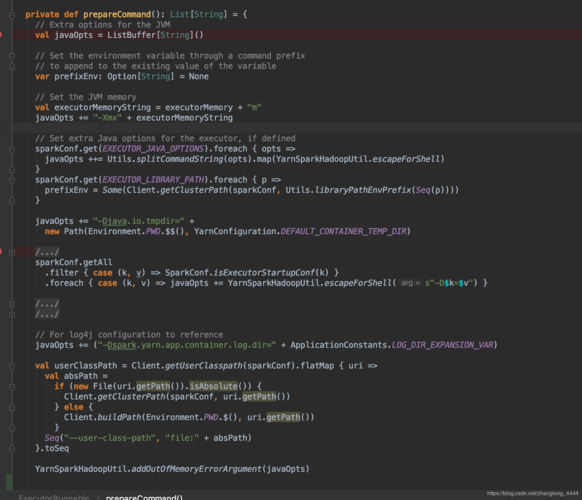Select ExecutorRunnable in the breadcrumb bar
Image resolution: width=582 pixels, height=500 pixels.
coord(54,497)
